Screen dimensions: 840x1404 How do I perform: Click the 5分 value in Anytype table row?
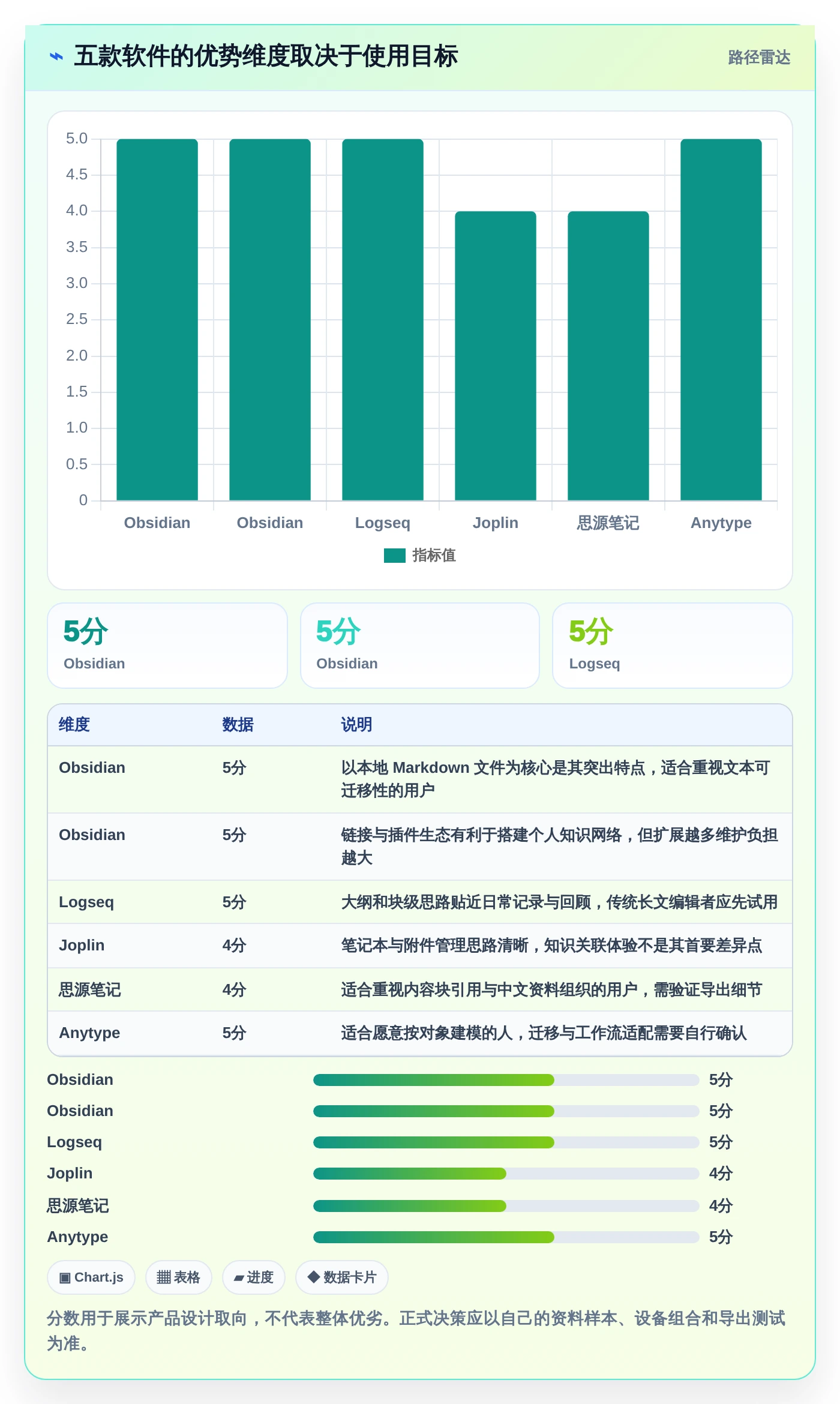tap(235, 1033)
